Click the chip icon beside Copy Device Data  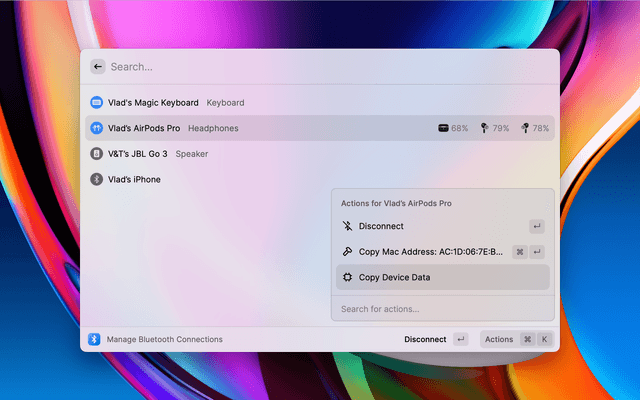[x=347, y=277]
